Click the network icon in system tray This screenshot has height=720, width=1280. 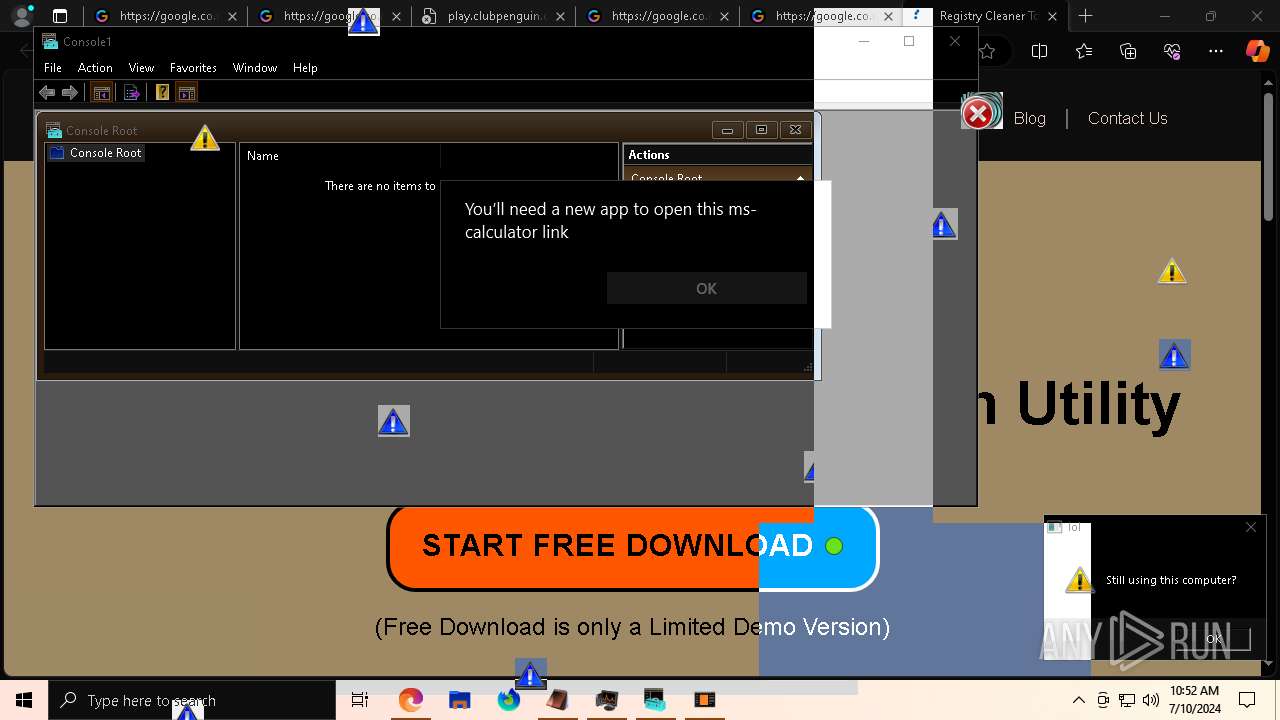[x=1127, y=700]
